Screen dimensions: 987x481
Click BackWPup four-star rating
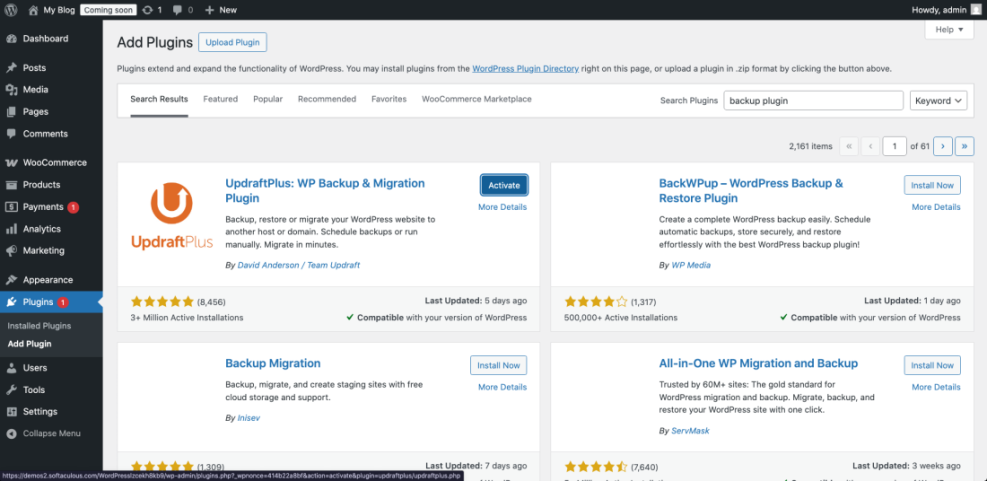[x=596, y=302]
